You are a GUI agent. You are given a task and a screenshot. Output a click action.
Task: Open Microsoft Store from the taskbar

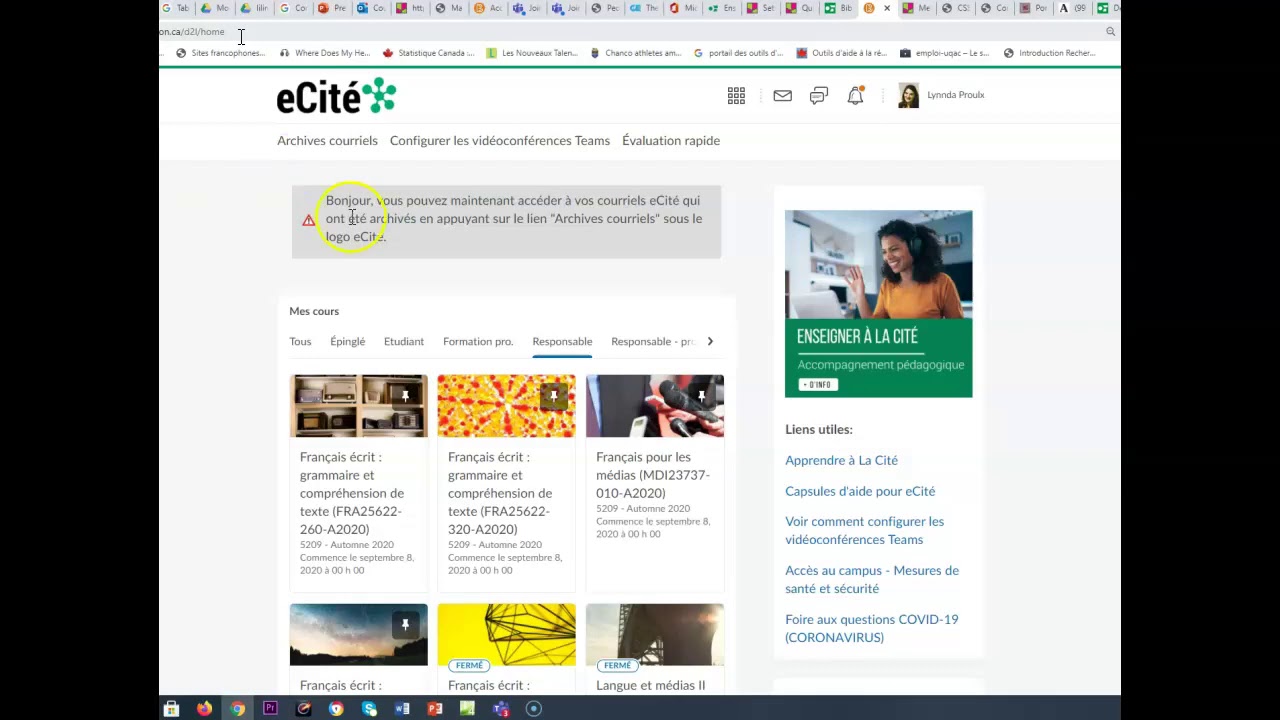point(171,709)
